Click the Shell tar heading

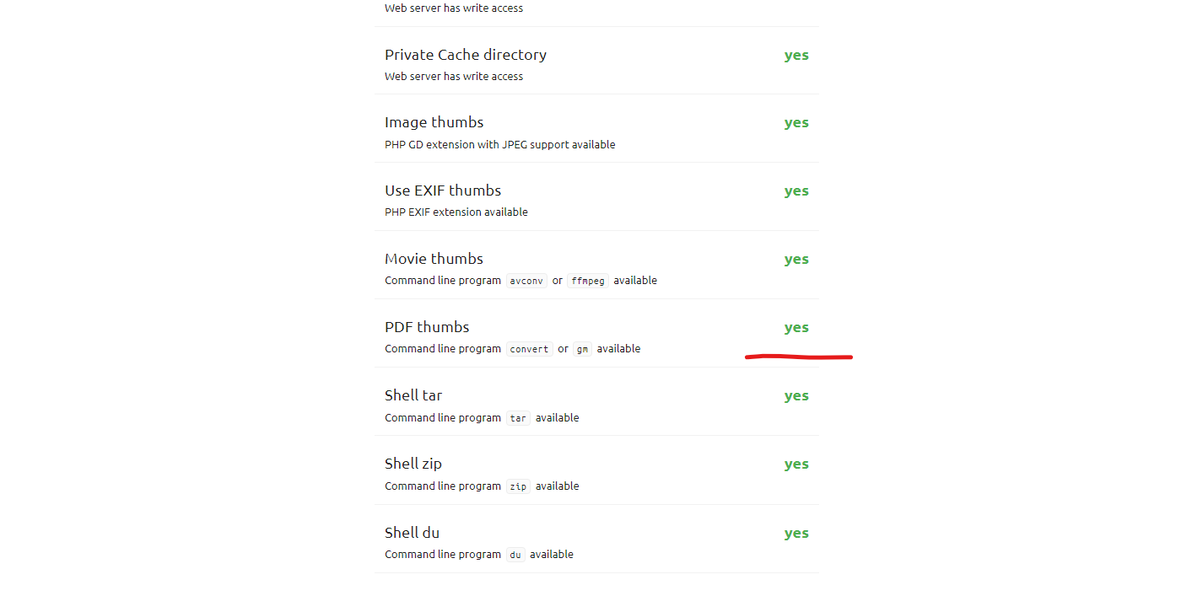click(x=413, y=395)
